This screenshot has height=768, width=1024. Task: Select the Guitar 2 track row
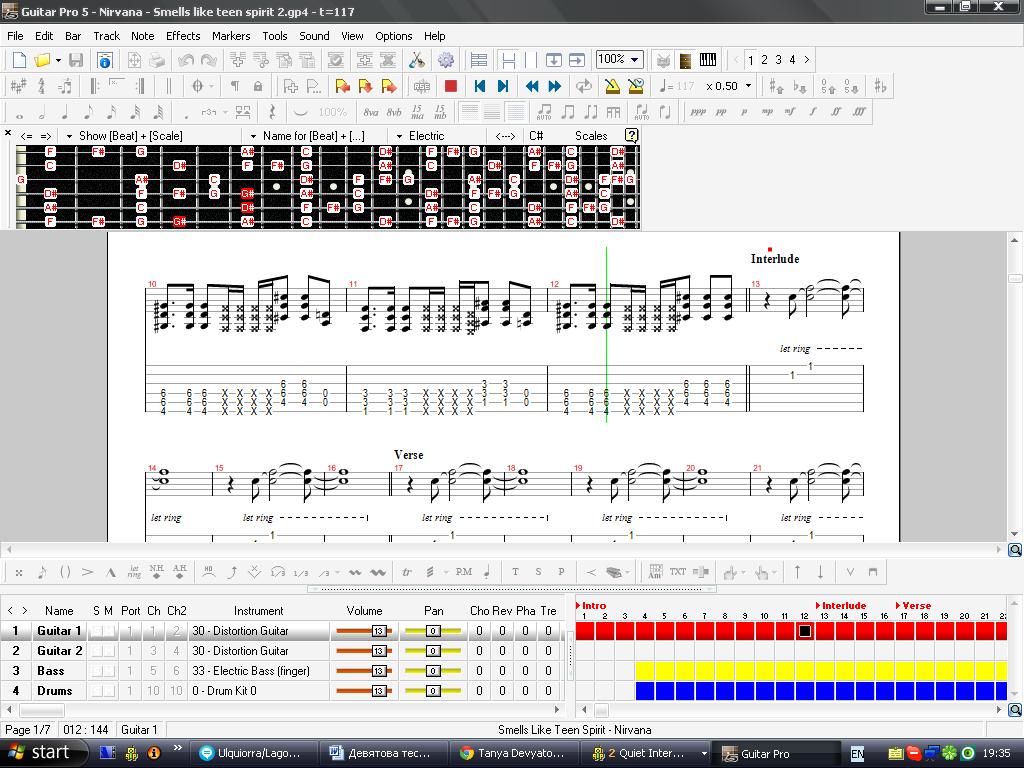pos(284,650)
